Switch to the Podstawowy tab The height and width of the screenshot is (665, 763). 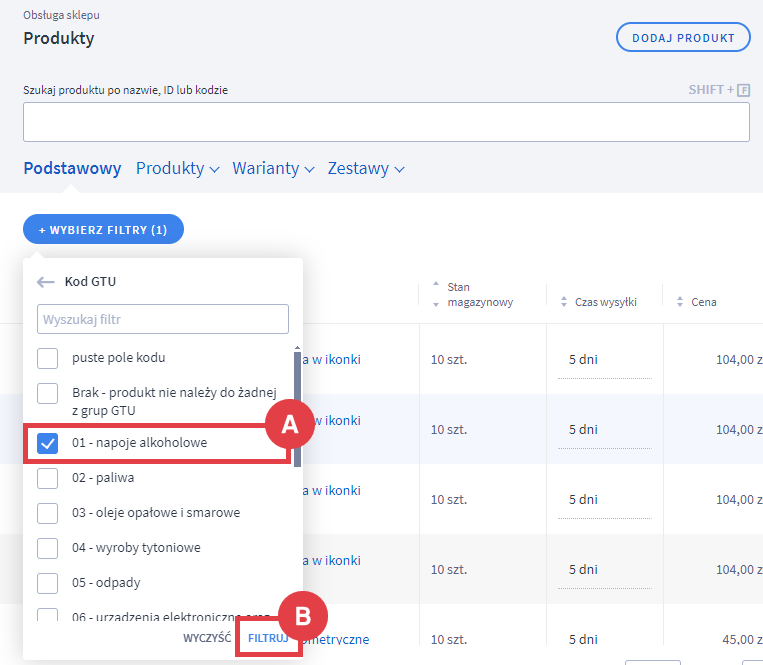(72, 169)
